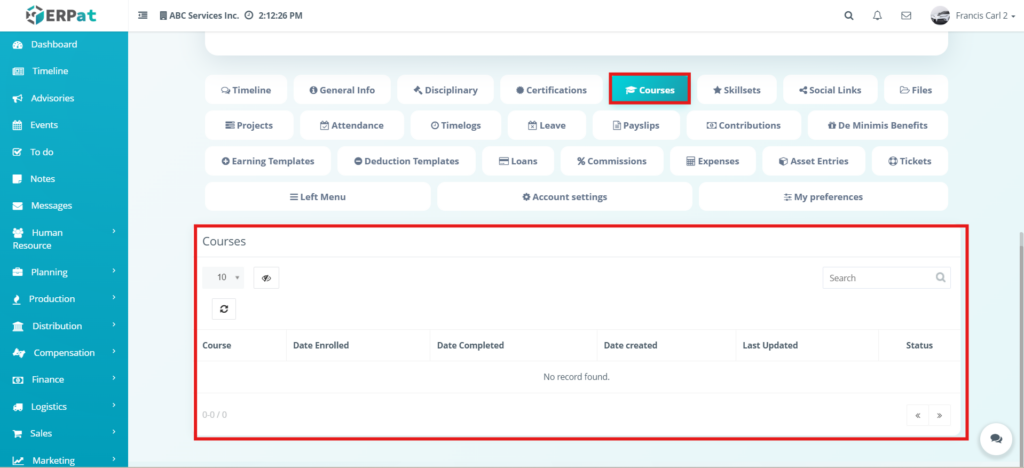Open the mail envelope icon in header
The image size is (1024, 468).
(x=906, y=16)
